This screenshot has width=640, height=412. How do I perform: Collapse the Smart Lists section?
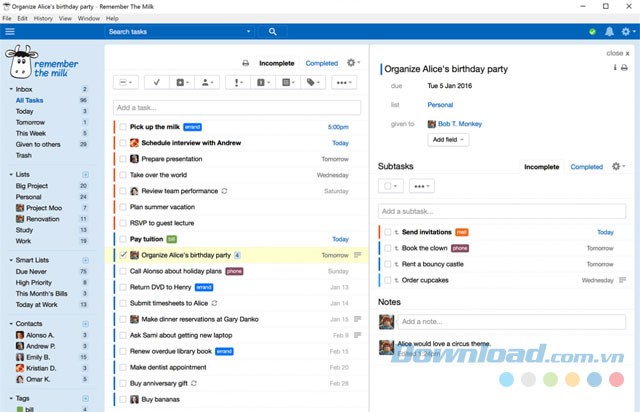pyautogui.click(x=10, y=258)
